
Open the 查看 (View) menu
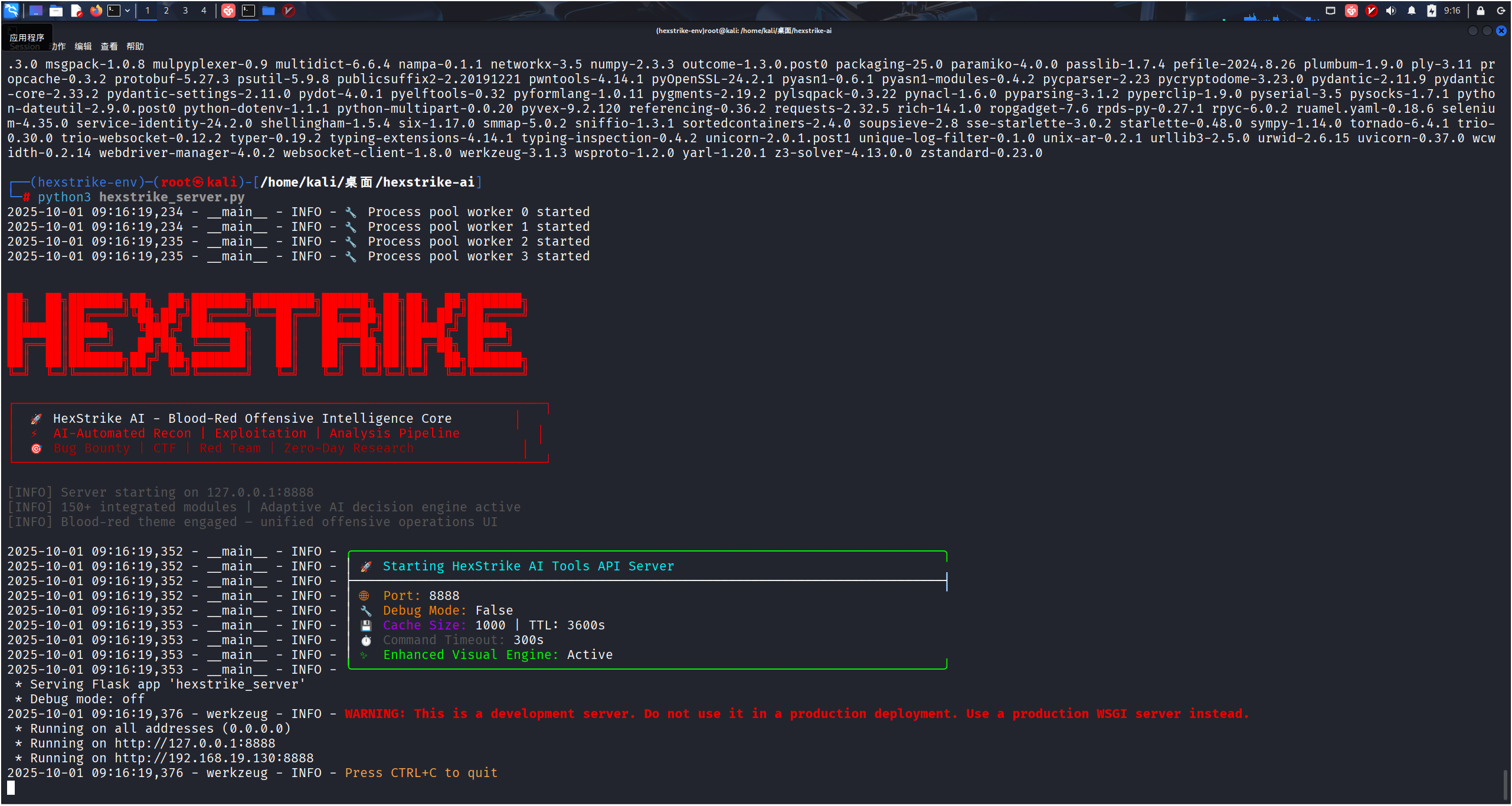tap(109, 46)
